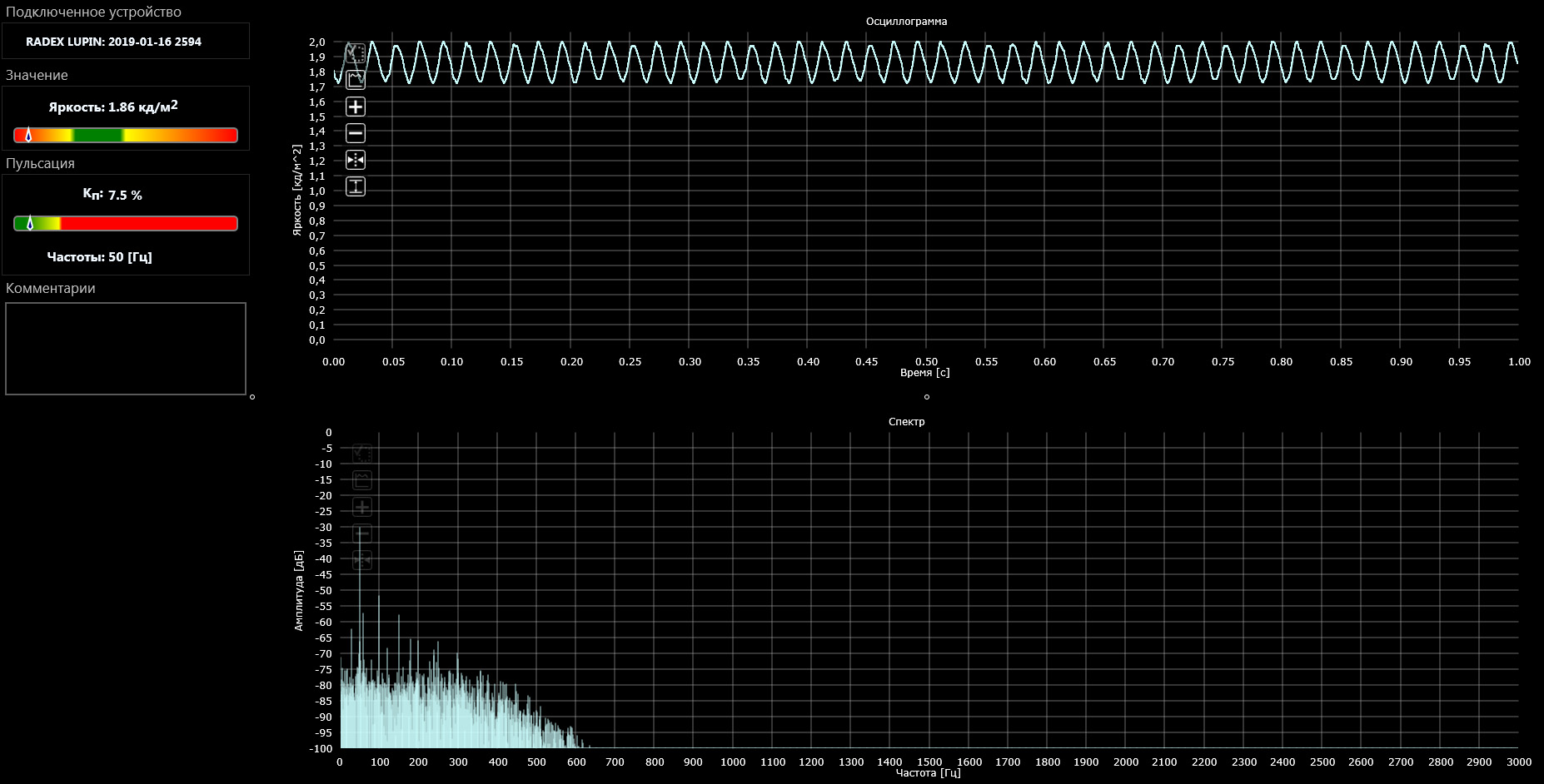Click the spectrum chart view icon
The height and width of the screenshot is (784, 1544).
coord(362,480)
